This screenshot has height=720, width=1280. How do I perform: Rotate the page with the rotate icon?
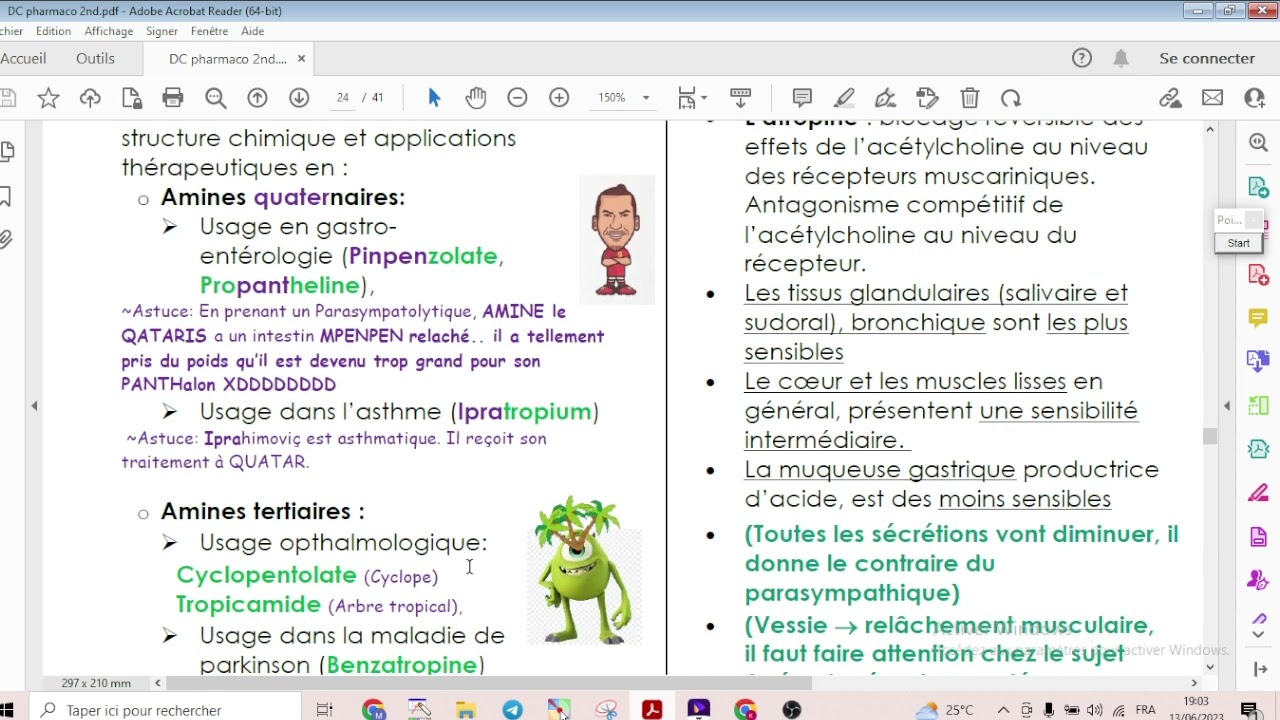click(1011, 98)
